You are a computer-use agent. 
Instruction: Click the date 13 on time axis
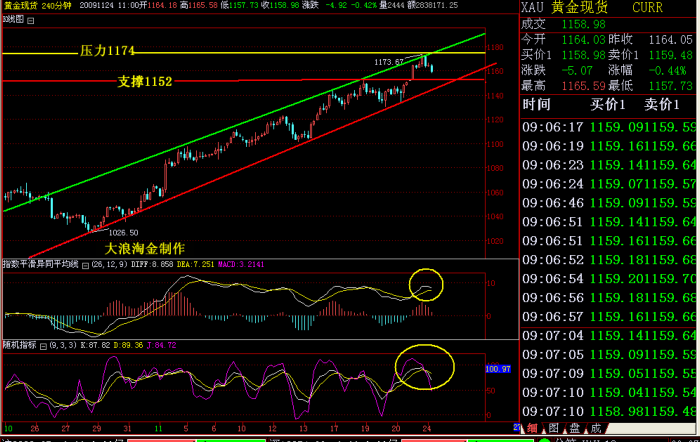pos(303,429)
